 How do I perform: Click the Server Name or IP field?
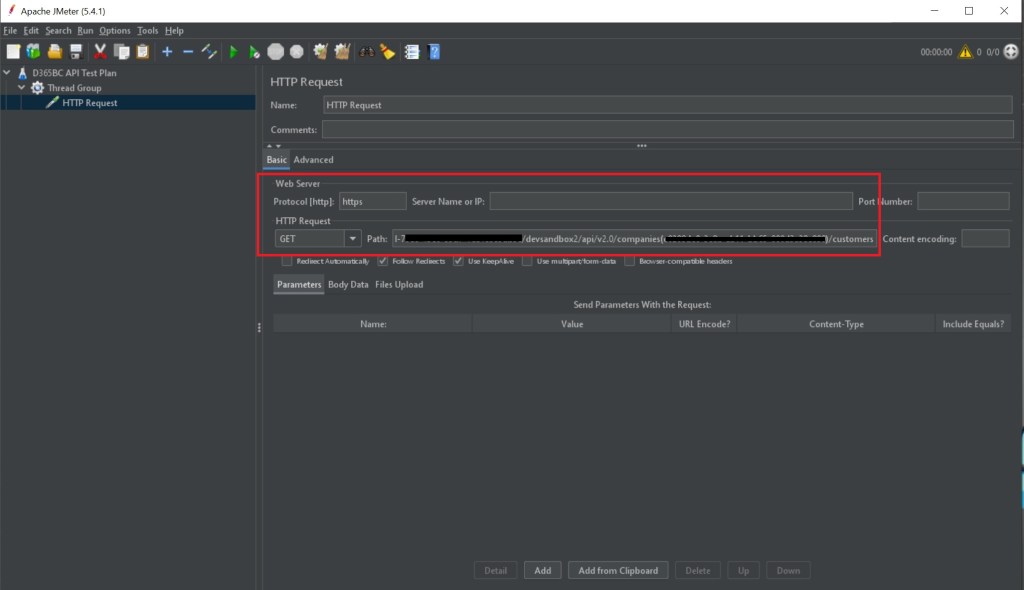tap(670, 201)
